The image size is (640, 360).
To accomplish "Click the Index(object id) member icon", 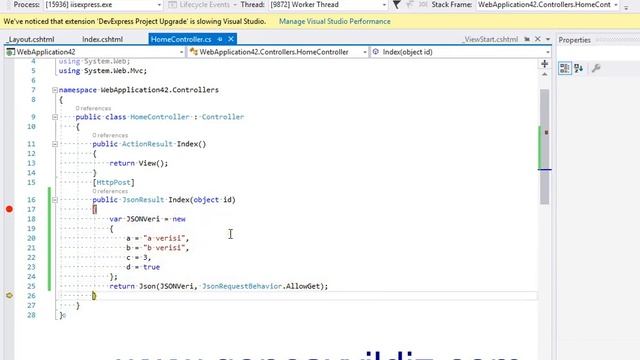I will (x=376, y=52).
